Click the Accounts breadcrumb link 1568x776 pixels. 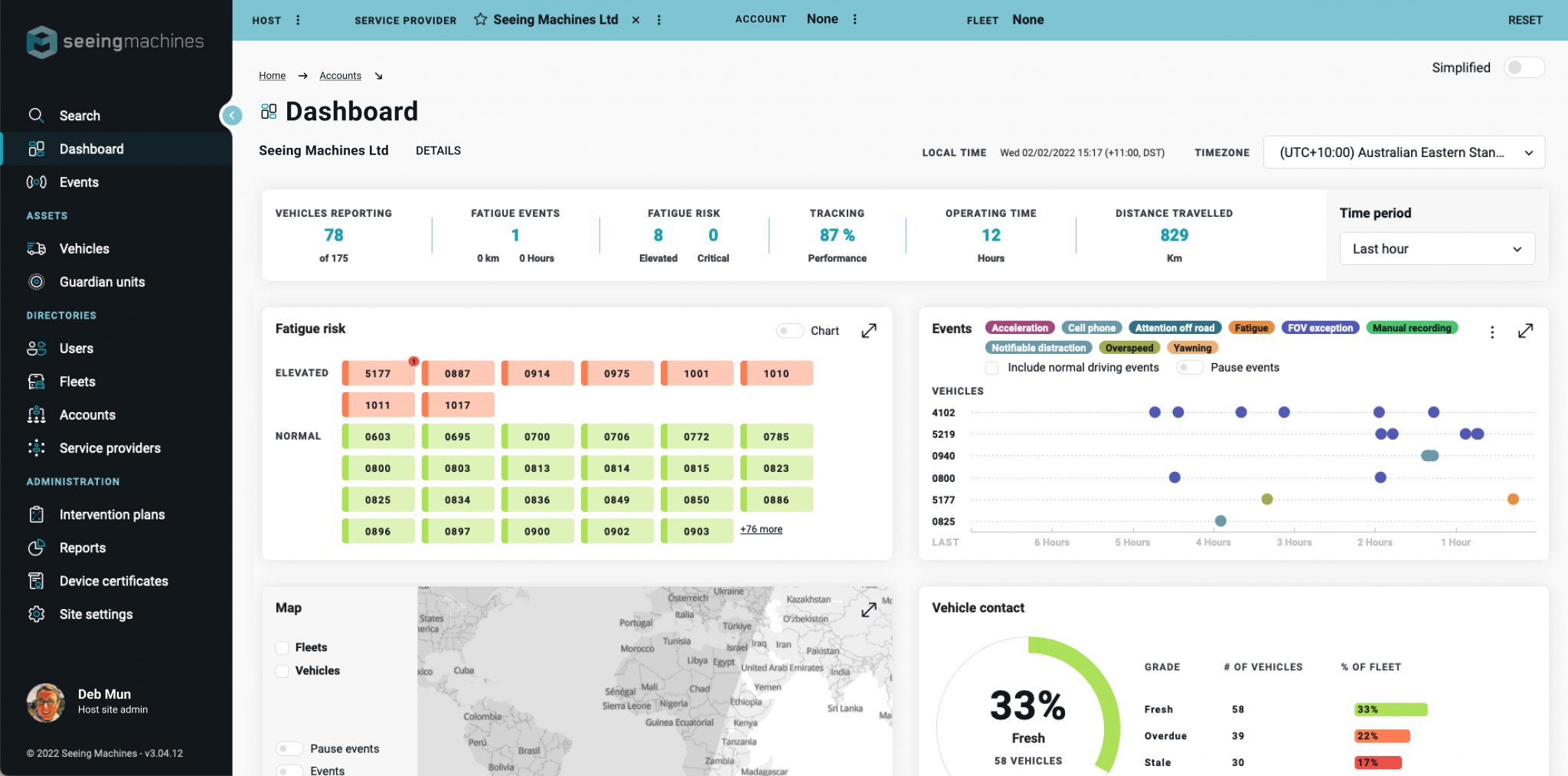click(x=340, y=75)
